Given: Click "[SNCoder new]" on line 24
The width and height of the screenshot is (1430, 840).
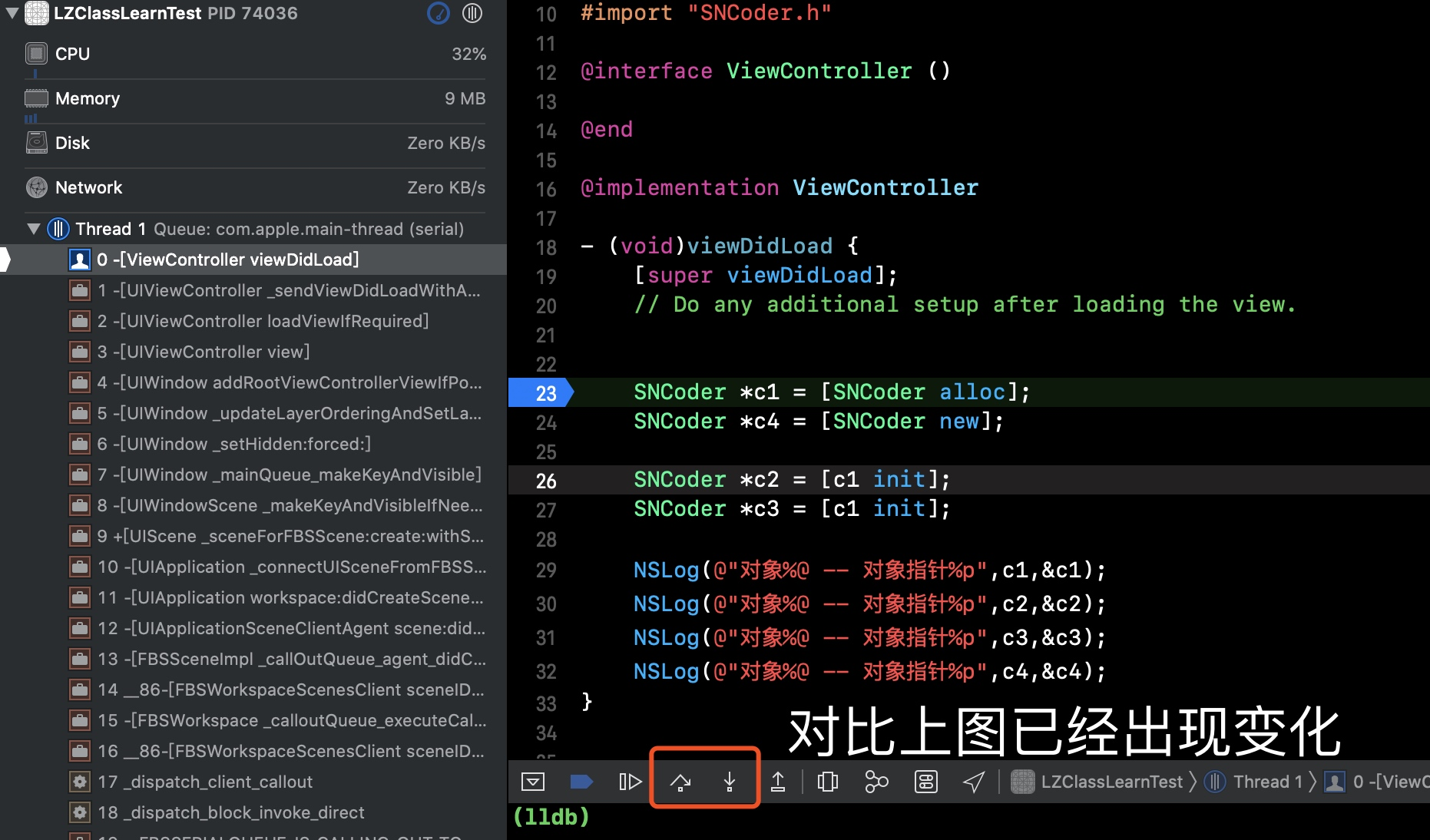Looking at the screenshot, I should click(906, 422).
